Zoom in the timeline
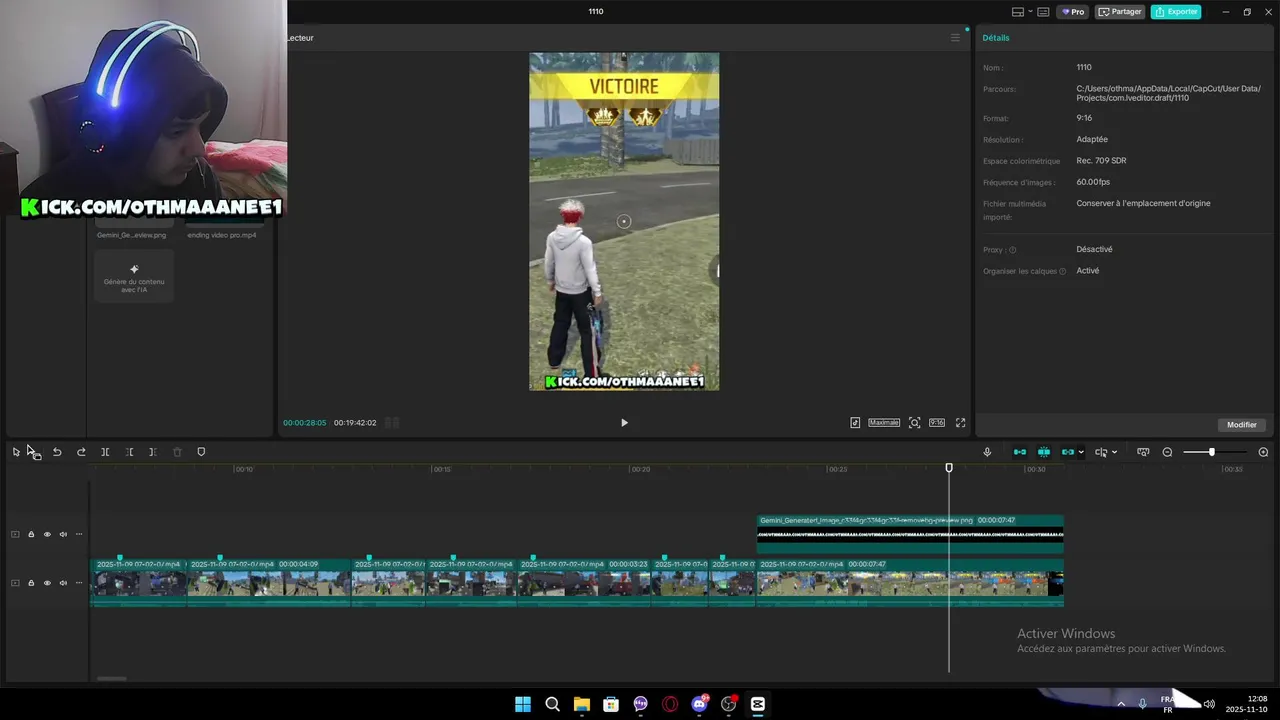The height and width of the screenshot is (720, 1280). coord(1263,452)
